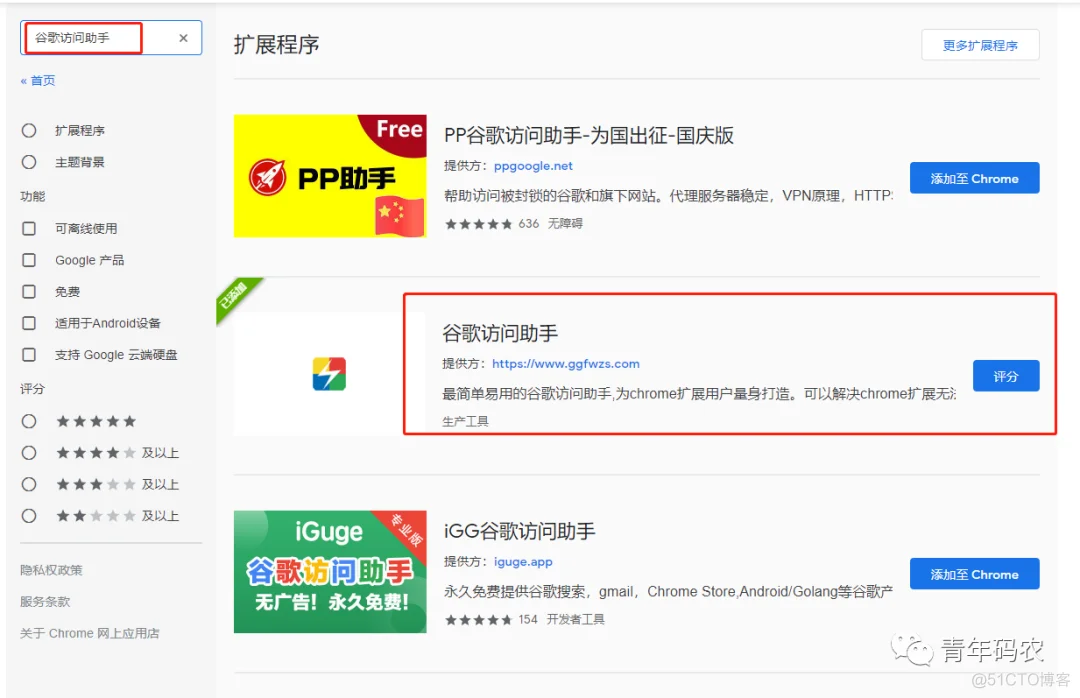The width and height of the screenshot is (1080, 698).
Task: Click the 636 rating stars of PP谷歌访问助手
Action: [479, 224]
